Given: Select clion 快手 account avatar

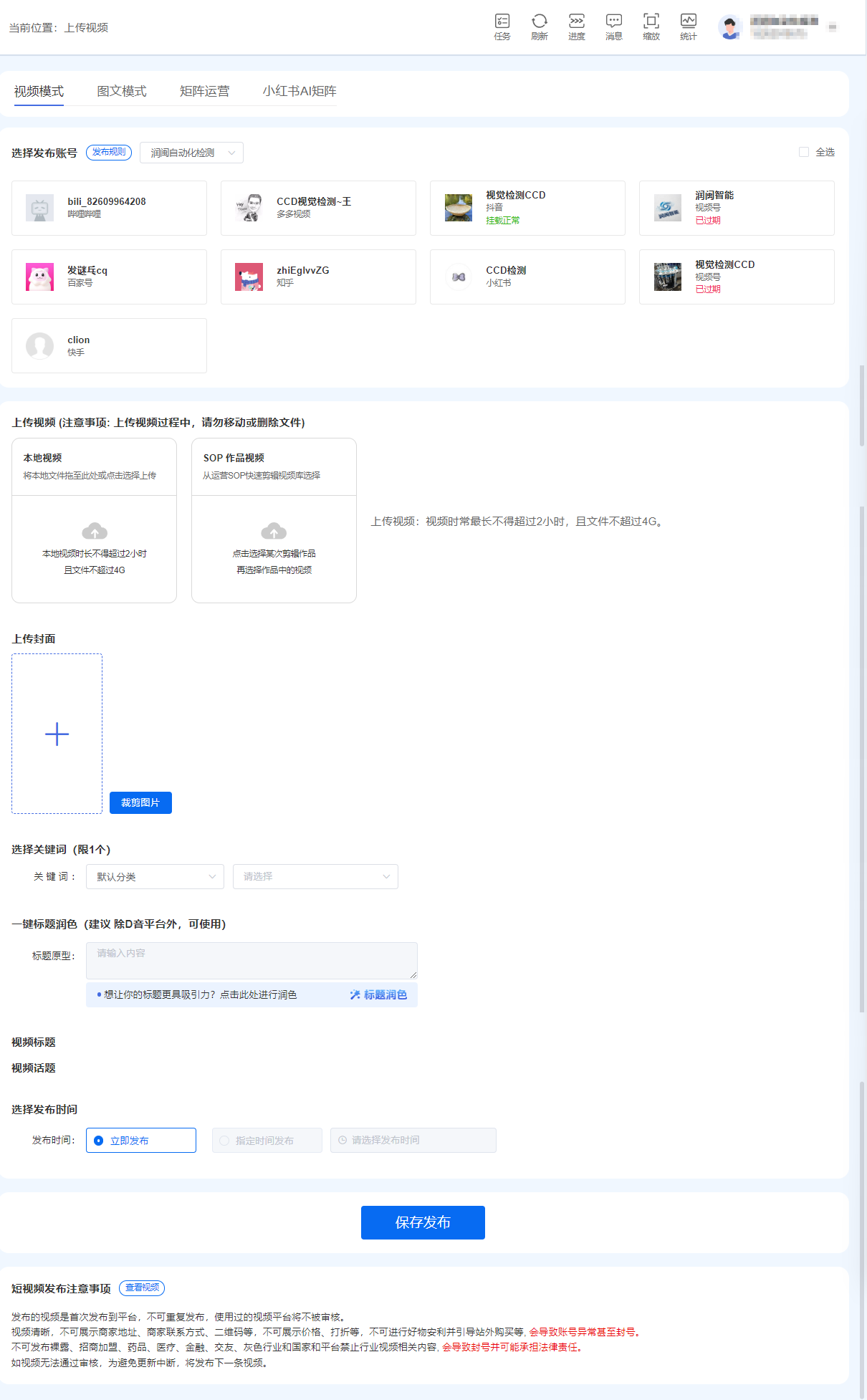Looking at the screenshot, I should click(x=40, y=346).
